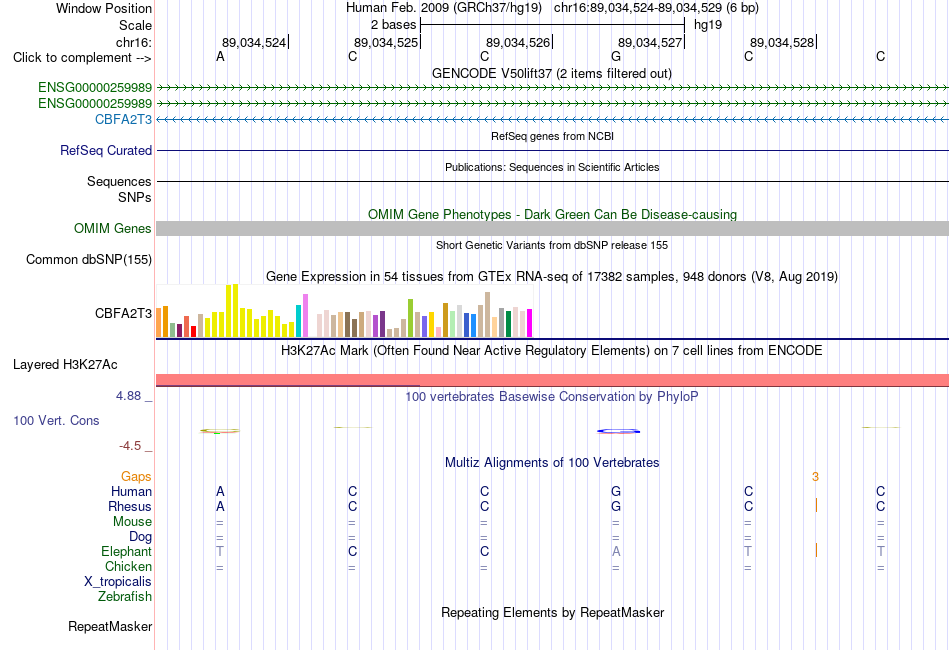Select the 89,034,524 position label
This screenshot has width=950, height=650.
[x=254, y=42]
